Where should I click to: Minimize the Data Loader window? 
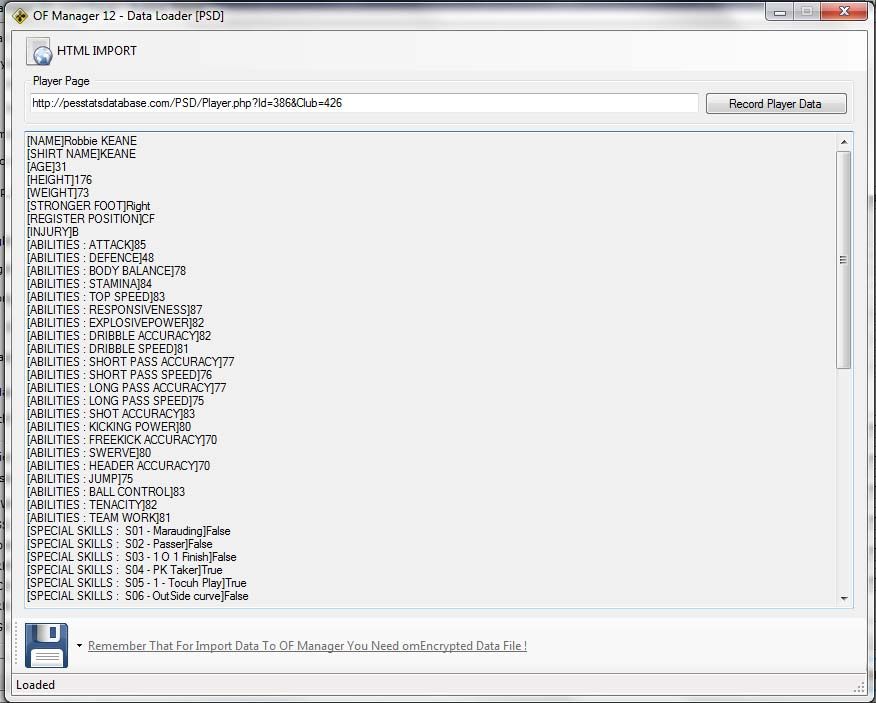(x=781, y=12)
